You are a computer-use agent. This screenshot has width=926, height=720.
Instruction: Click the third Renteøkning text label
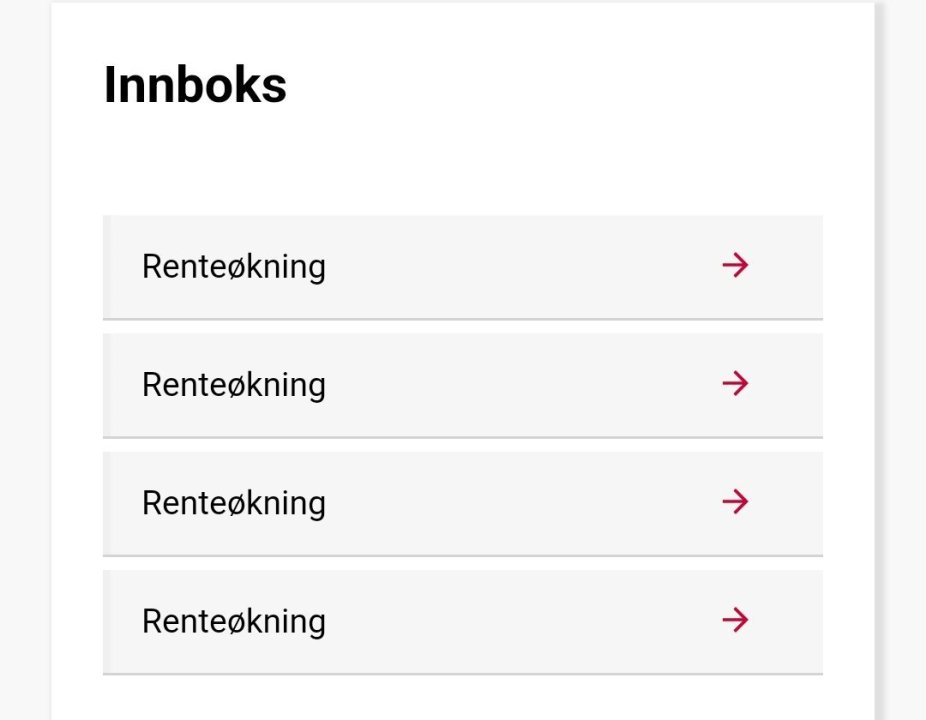tap(234, 503)
